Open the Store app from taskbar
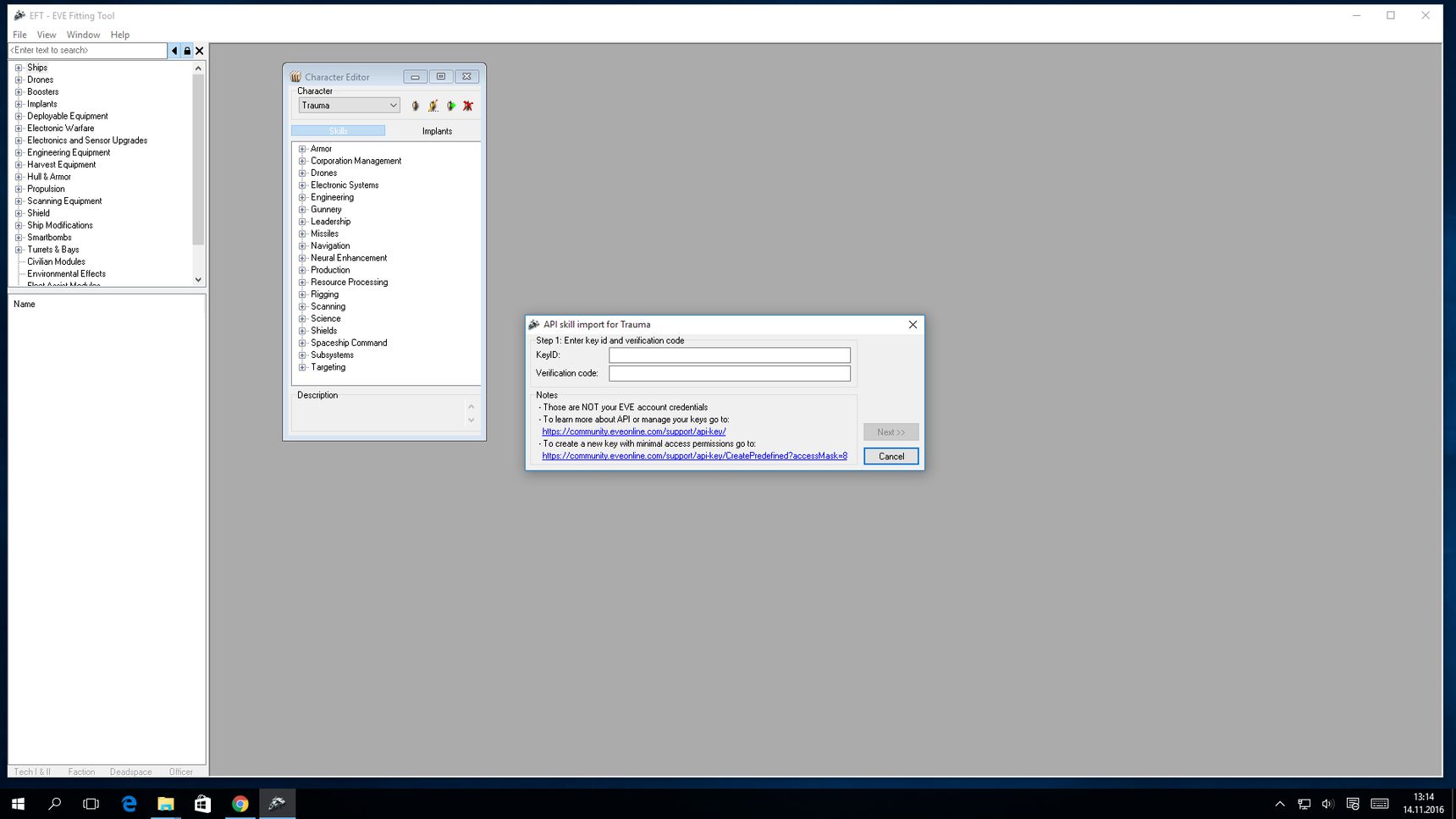Viewport: 1456px width, 819px height. pyautogui.click(x=203, y=804)
